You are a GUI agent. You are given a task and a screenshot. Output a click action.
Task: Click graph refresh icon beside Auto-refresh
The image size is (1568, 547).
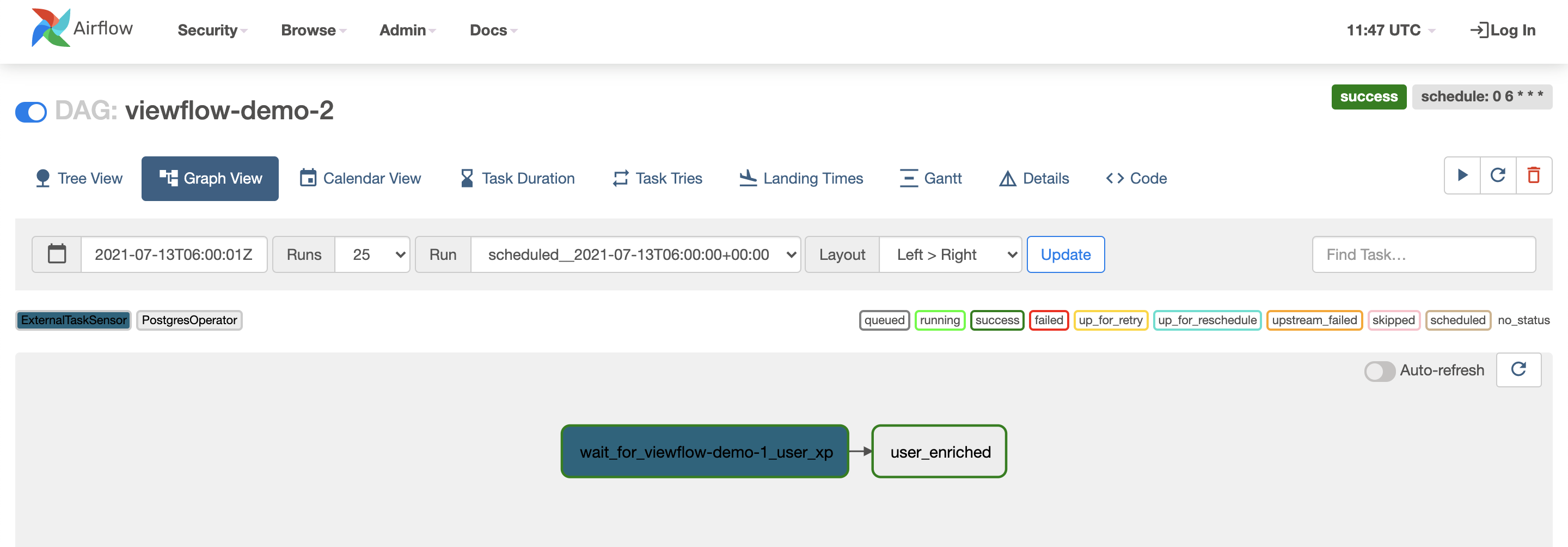click(x=1518, y=370)
